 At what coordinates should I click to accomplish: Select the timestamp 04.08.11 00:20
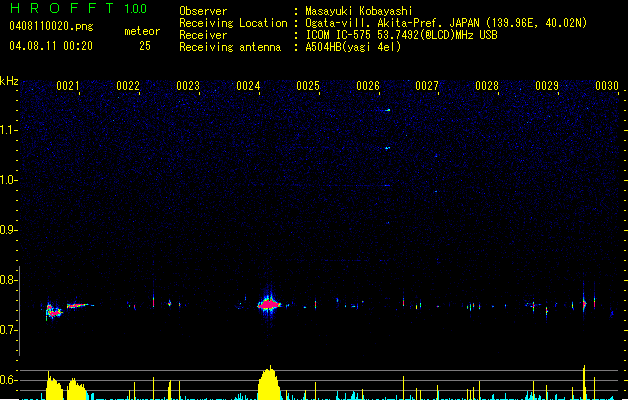[51, 46]
